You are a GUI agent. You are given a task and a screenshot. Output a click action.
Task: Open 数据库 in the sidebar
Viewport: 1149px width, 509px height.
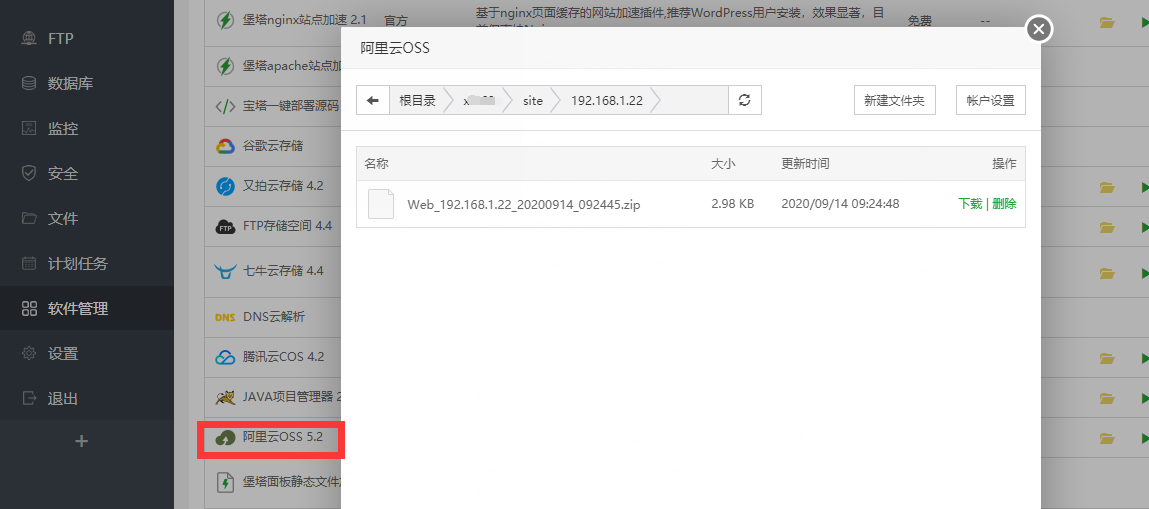point(86,83)
